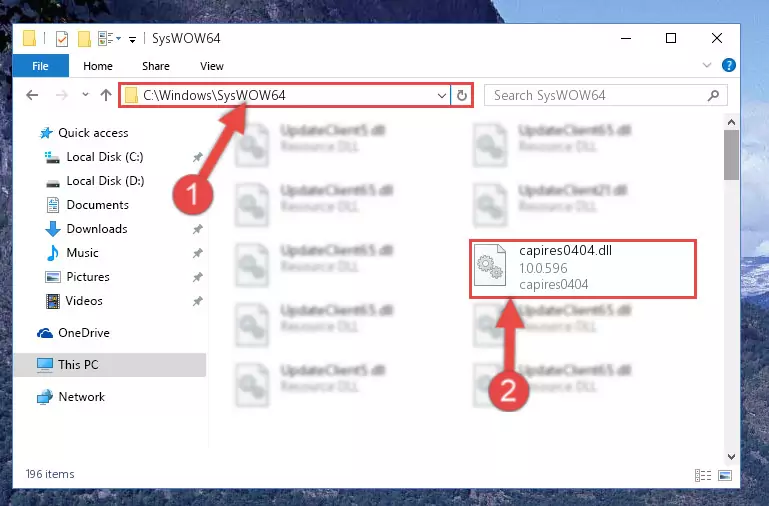769x506 pixels.
Task: Open Videos in the navigation pane
Action: click(x=84, y=301)
